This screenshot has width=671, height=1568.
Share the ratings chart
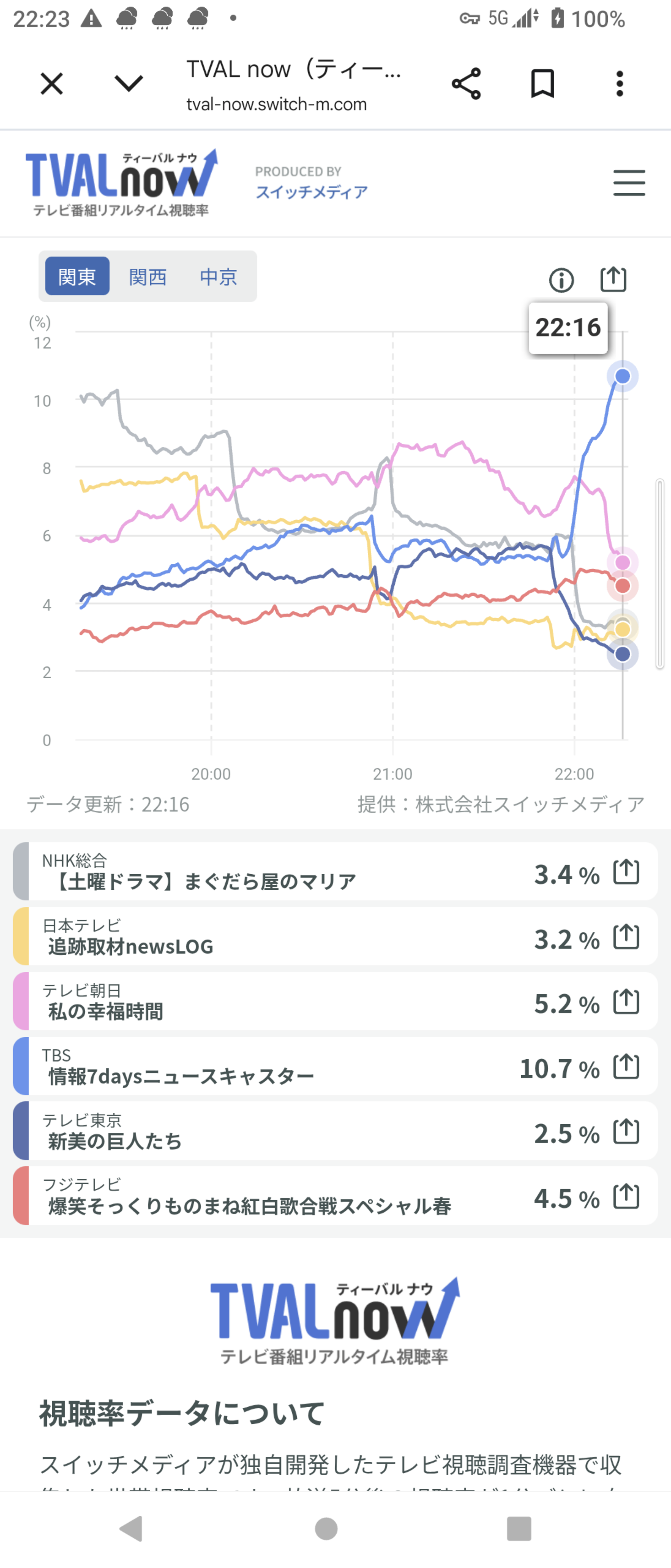(x=613, y=279)
